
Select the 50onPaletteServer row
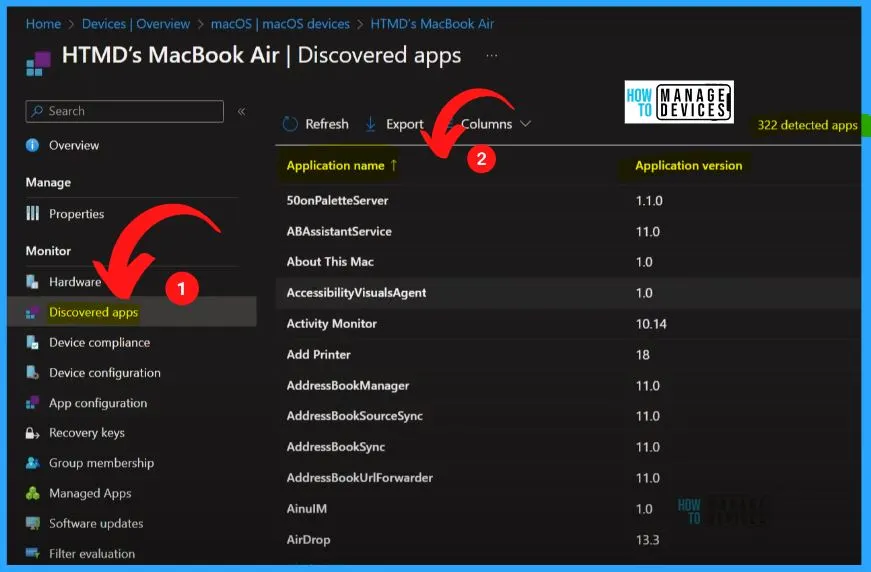coord(568,200)
